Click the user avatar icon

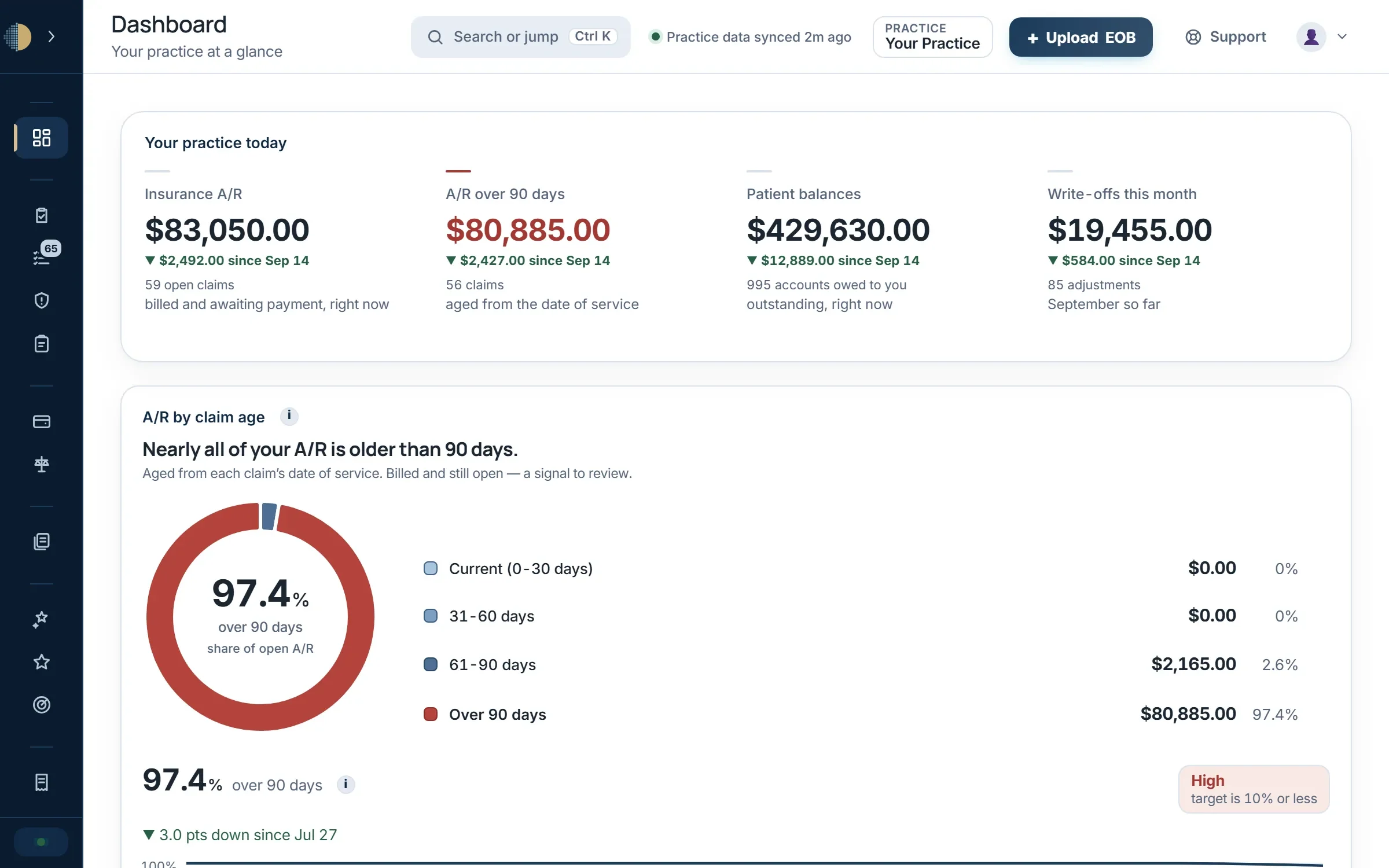1311,37
